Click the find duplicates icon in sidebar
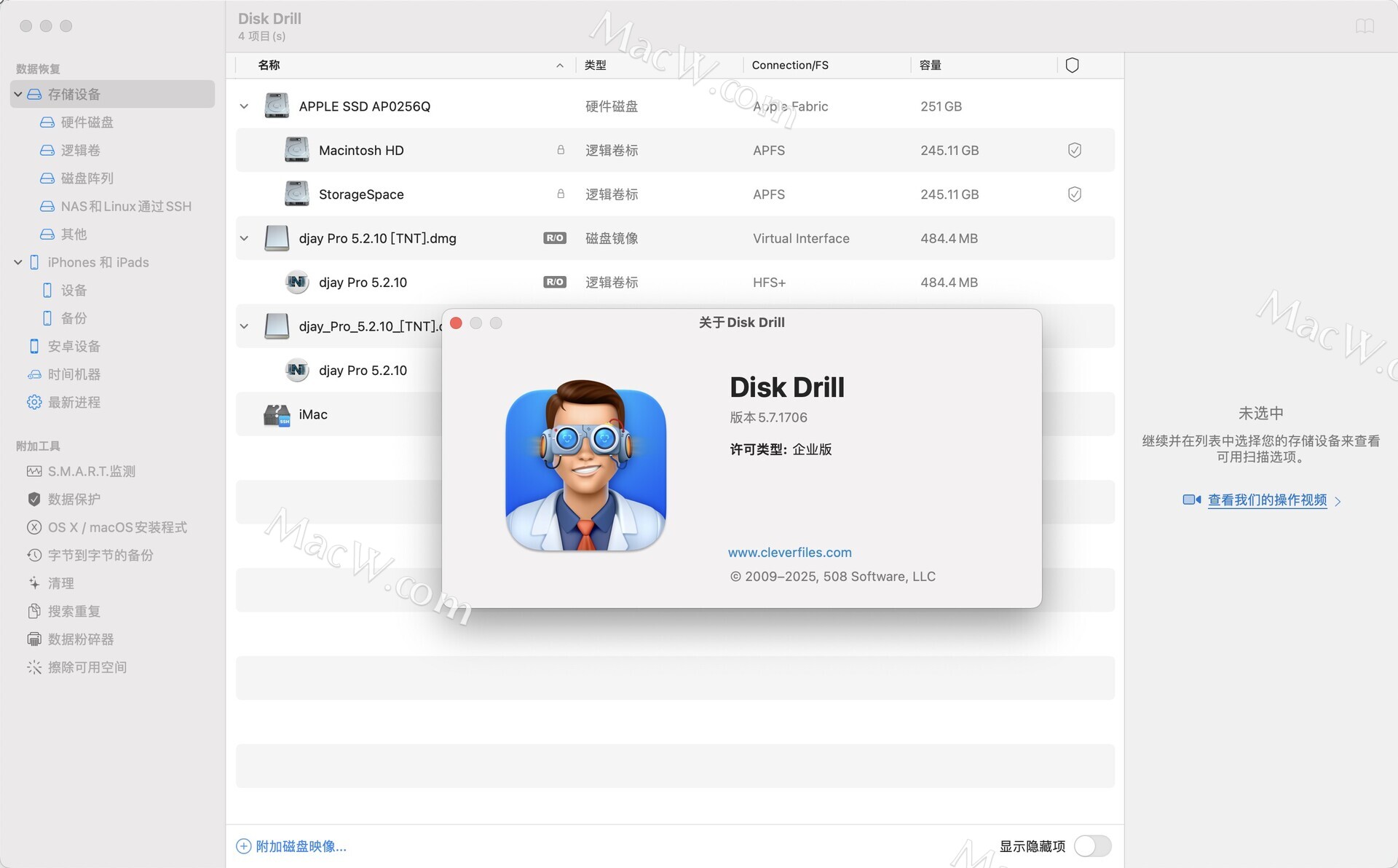Screen dimensions: 1398x868 coord(34,611)
